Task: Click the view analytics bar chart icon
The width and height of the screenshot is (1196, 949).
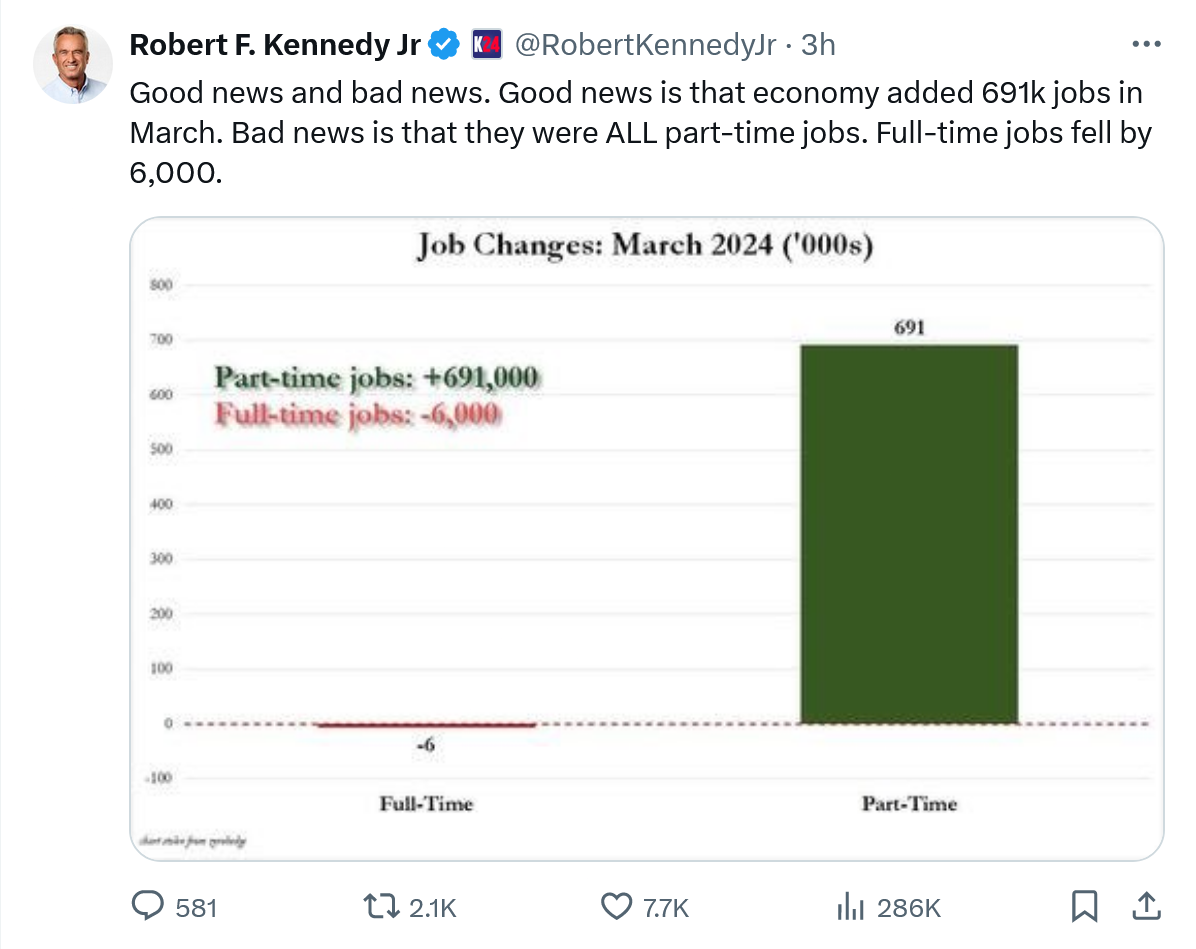Action: 849,906
